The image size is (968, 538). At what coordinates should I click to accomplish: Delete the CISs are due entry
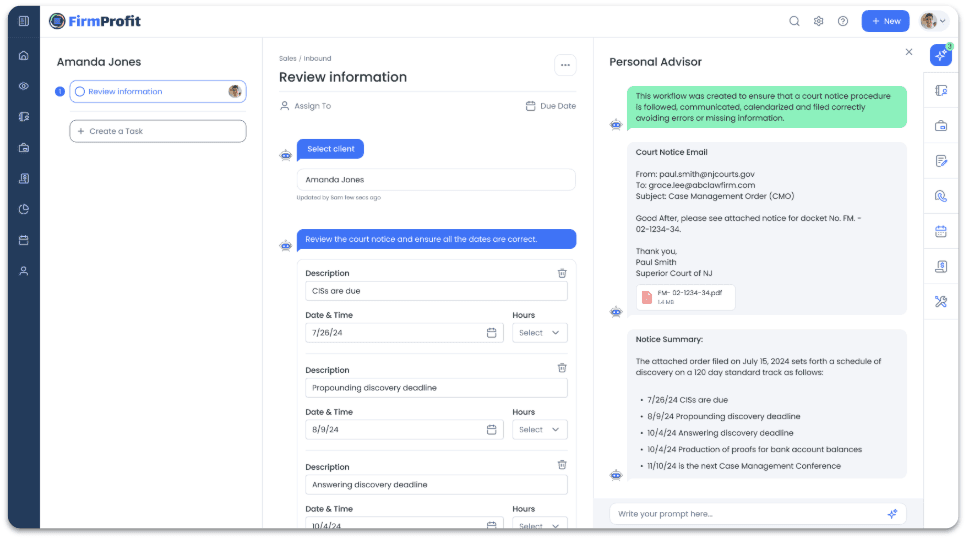562,273
